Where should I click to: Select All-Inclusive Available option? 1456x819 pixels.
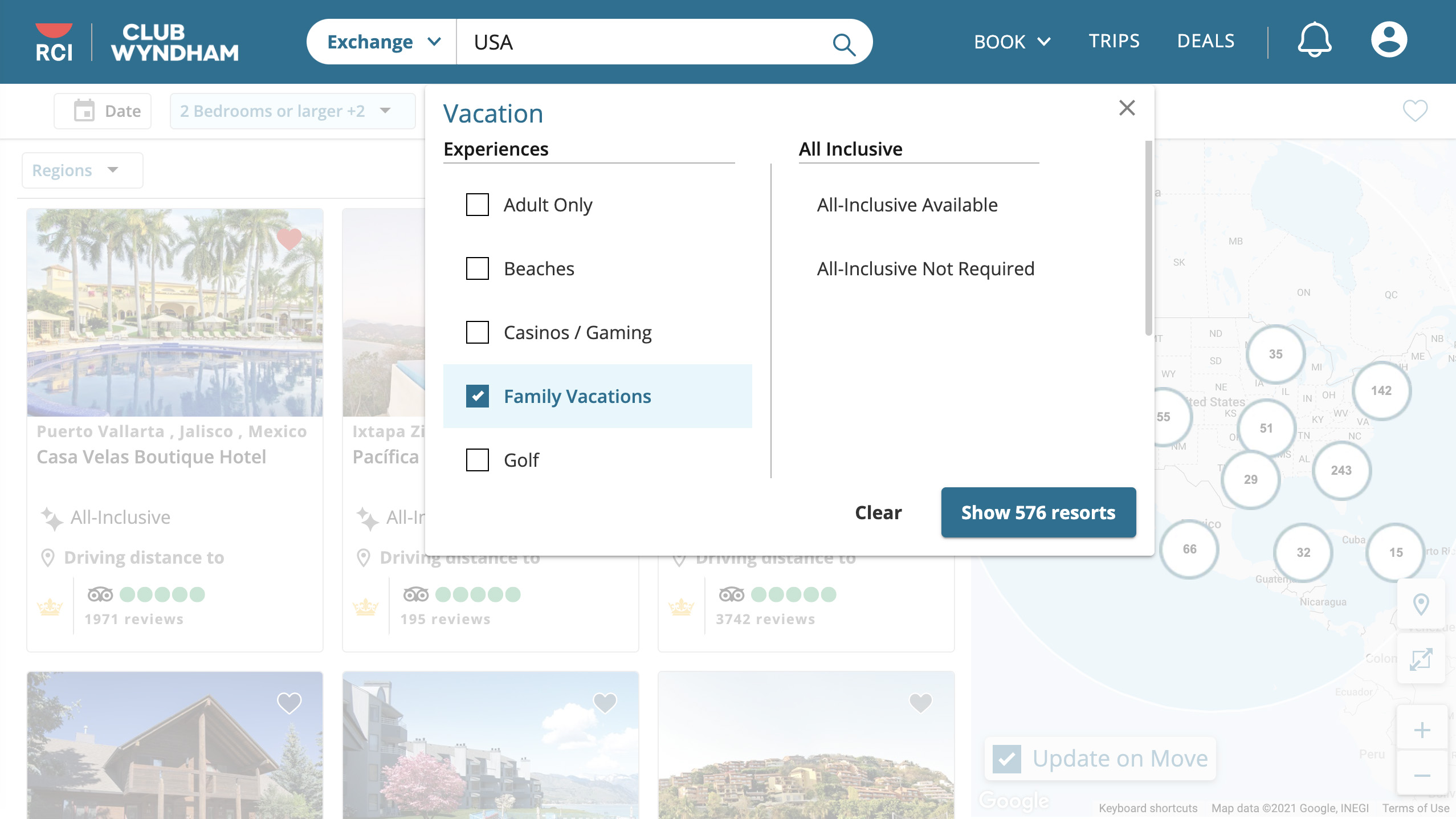907,205
